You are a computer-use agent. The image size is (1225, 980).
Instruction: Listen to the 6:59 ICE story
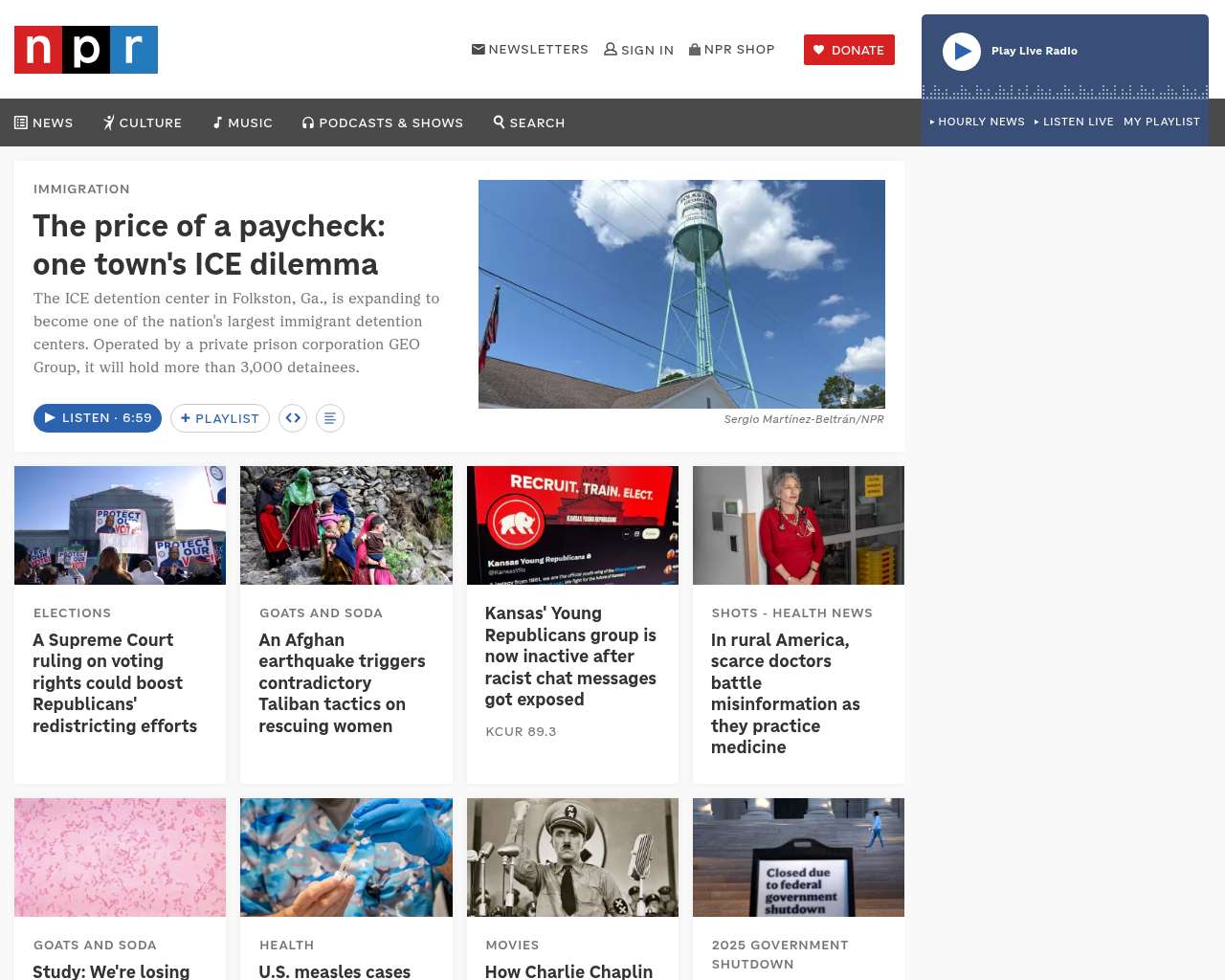98,418
